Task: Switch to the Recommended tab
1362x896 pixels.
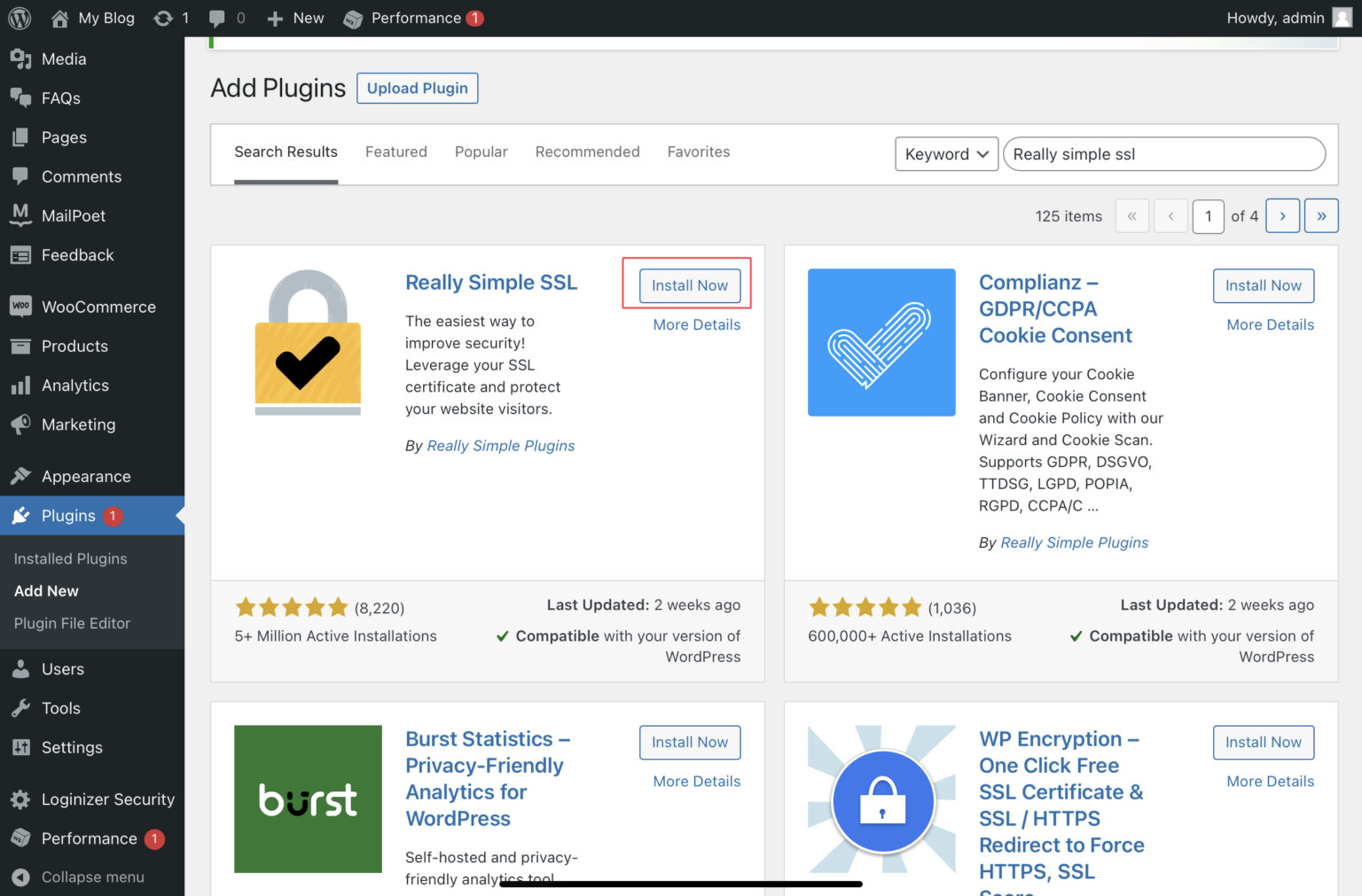Action: coord(587,152)
